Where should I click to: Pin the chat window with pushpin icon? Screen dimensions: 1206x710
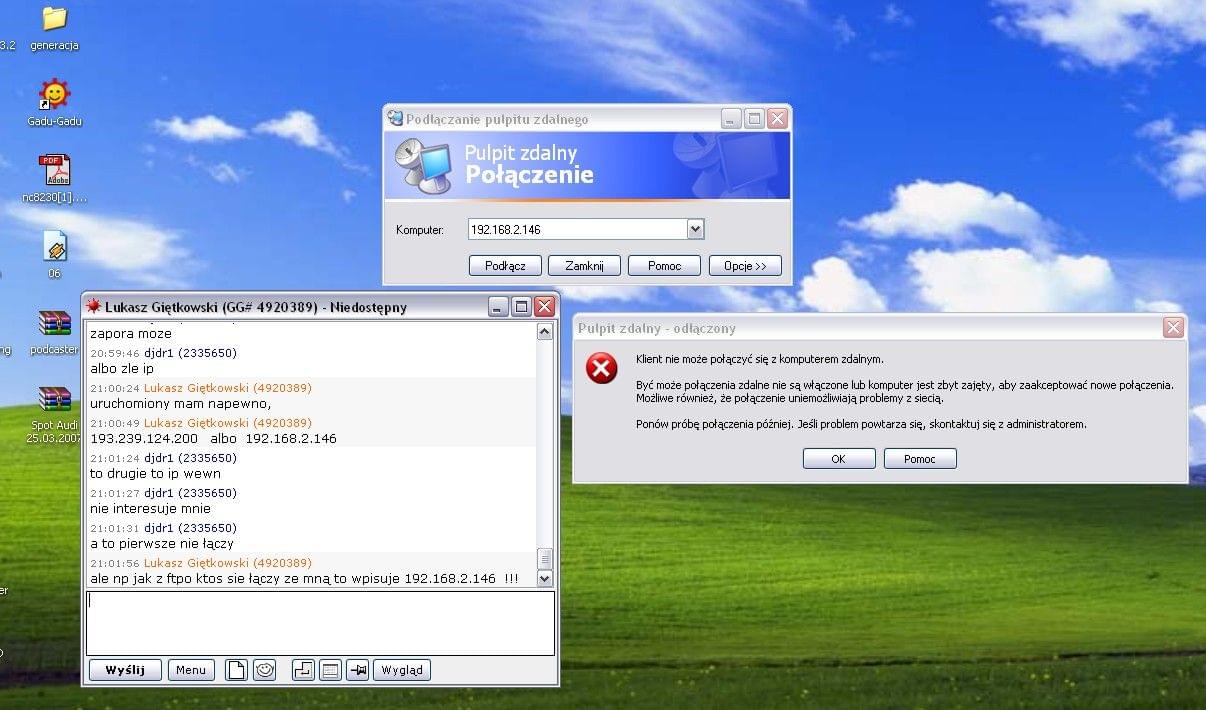coord(357,670)
